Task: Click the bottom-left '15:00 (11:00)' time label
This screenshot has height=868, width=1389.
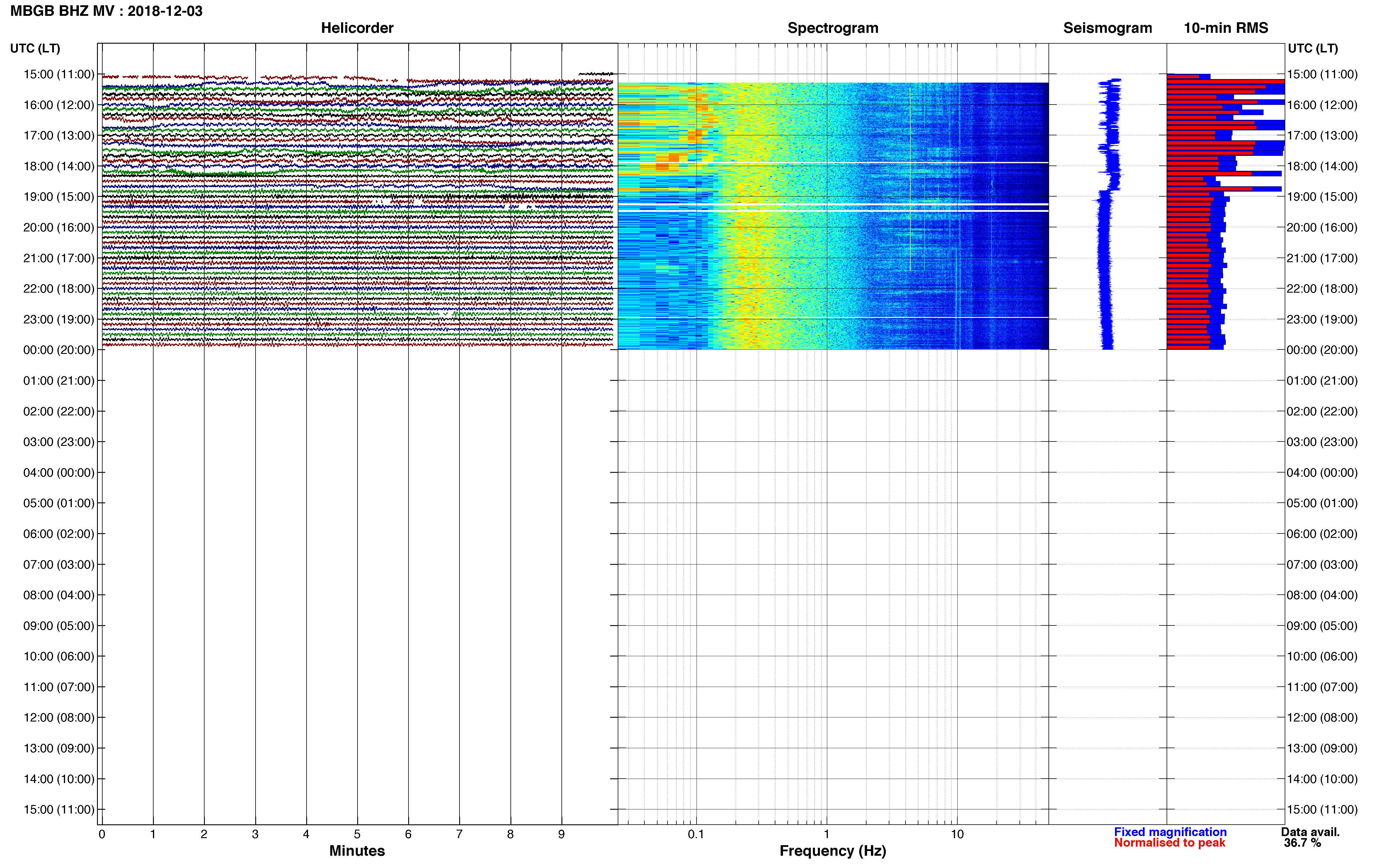Action: pyautogui.click(x=59, y=809)
